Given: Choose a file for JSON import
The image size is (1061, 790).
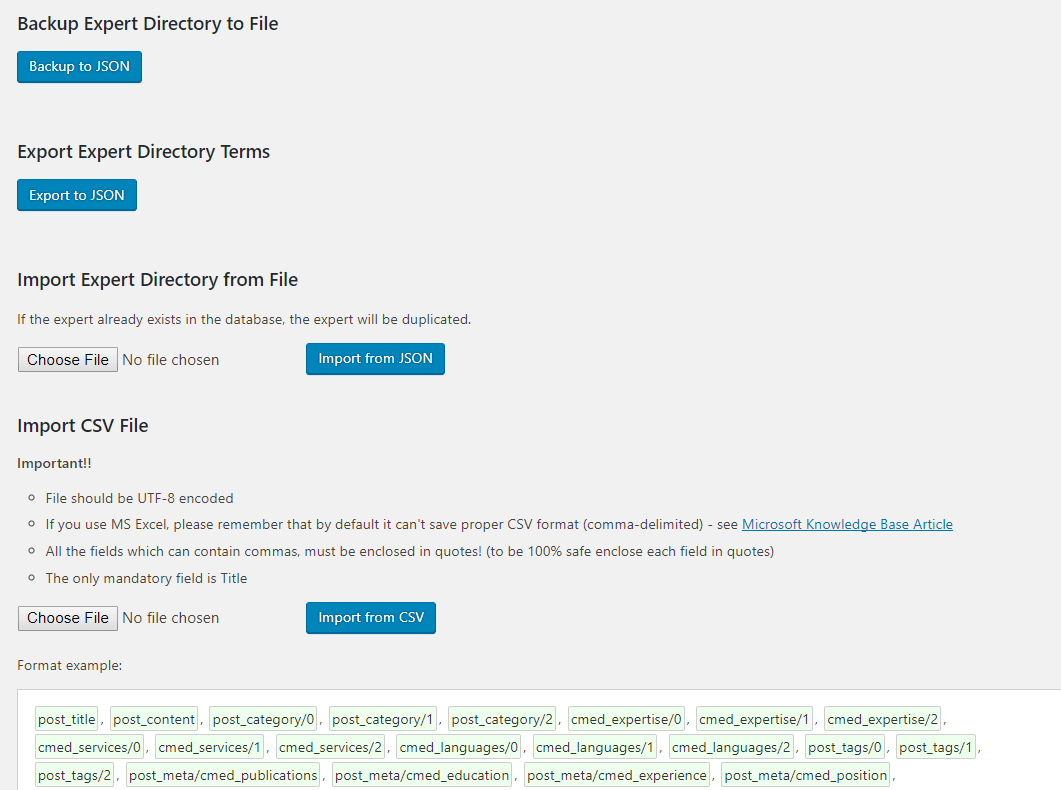Looking at the screenshot, I should pos(68,360).
